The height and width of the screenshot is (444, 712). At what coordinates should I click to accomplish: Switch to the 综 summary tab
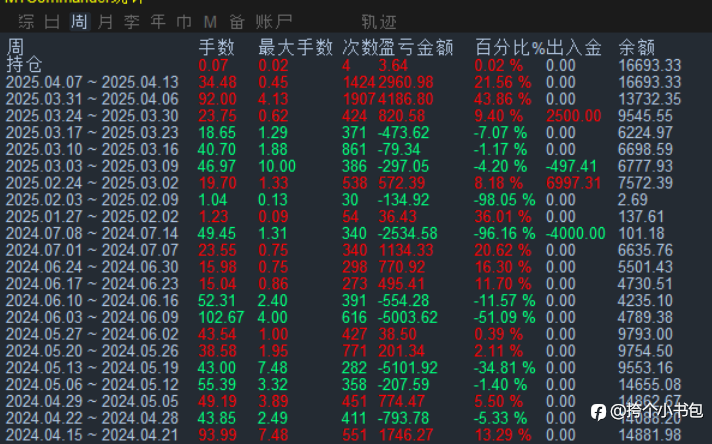point(26,22)
